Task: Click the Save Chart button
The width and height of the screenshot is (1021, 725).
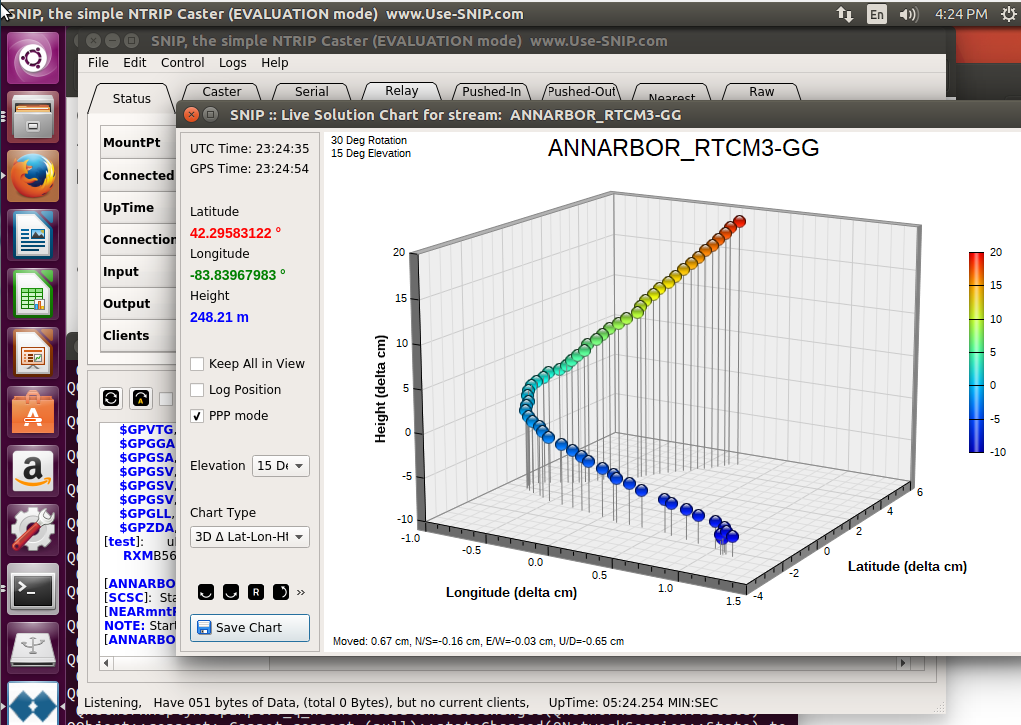Action: (249, 628)
